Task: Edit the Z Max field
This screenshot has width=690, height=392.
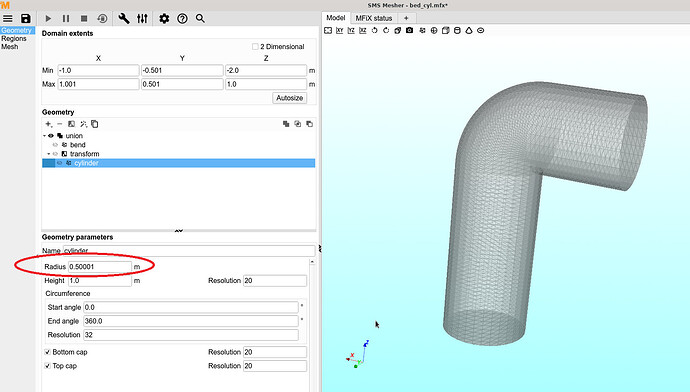Action: coord(266,84)
